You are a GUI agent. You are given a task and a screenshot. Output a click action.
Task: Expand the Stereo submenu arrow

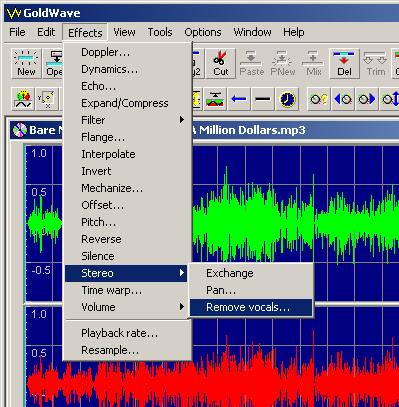point(182,273)
